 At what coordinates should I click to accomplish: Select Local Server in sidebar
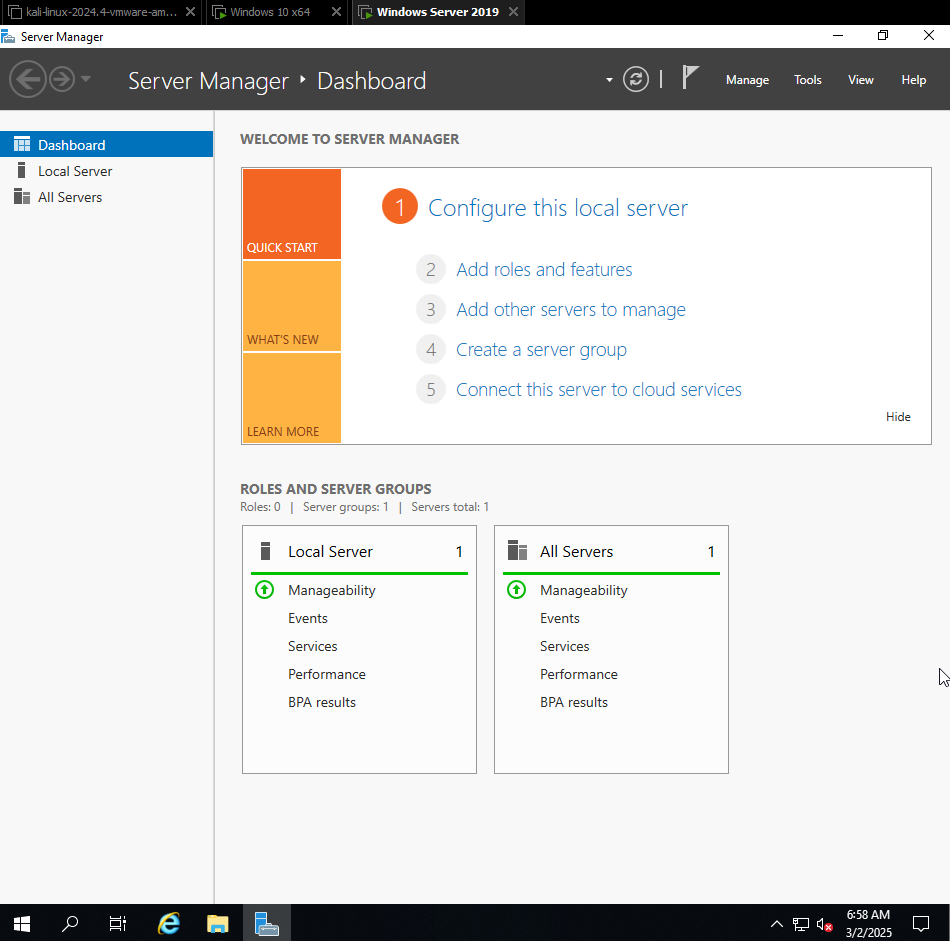pos(75,171)
